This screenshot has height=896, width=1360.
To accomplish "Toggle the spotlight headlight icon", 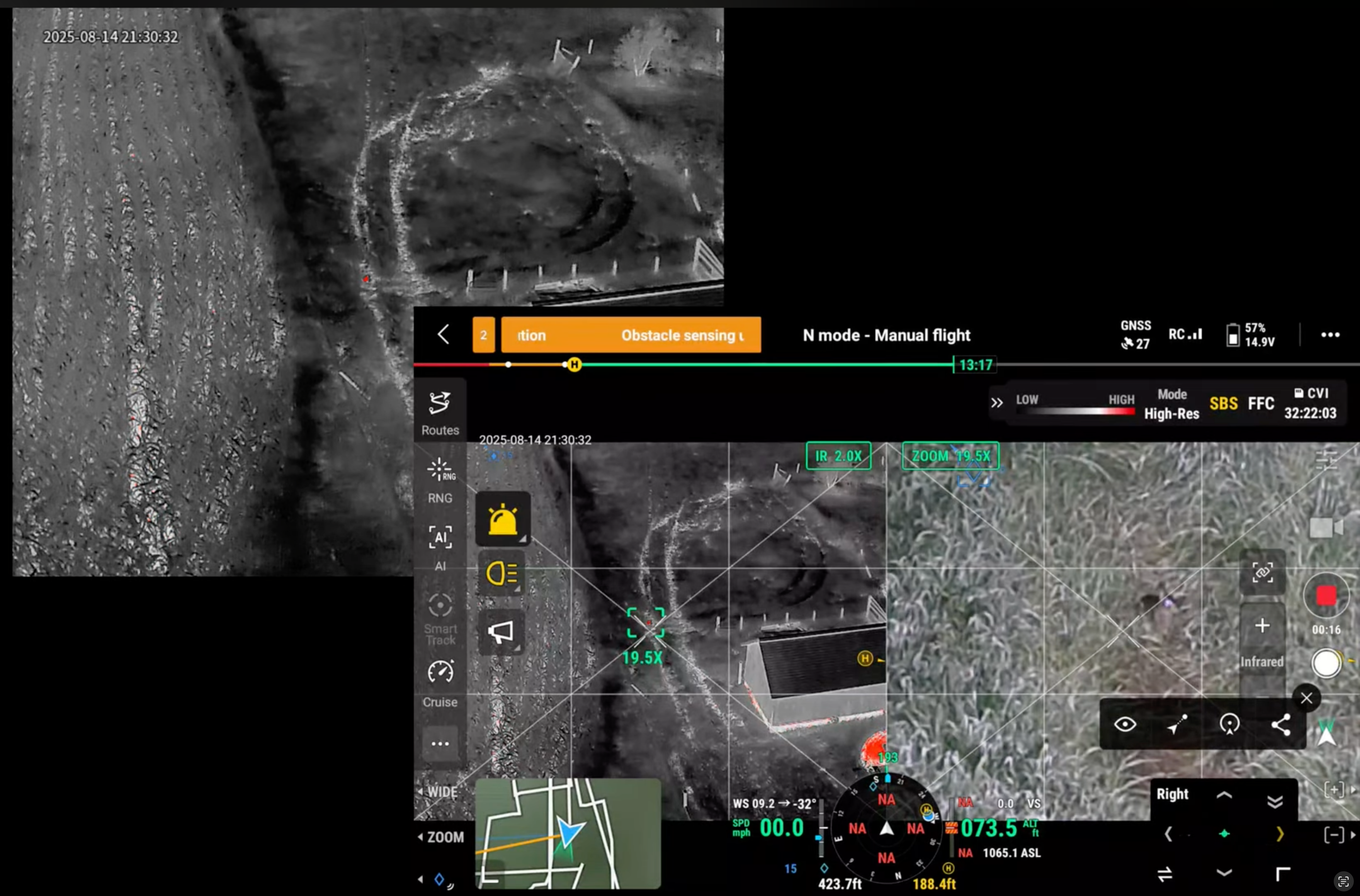I will pos(501,573).
